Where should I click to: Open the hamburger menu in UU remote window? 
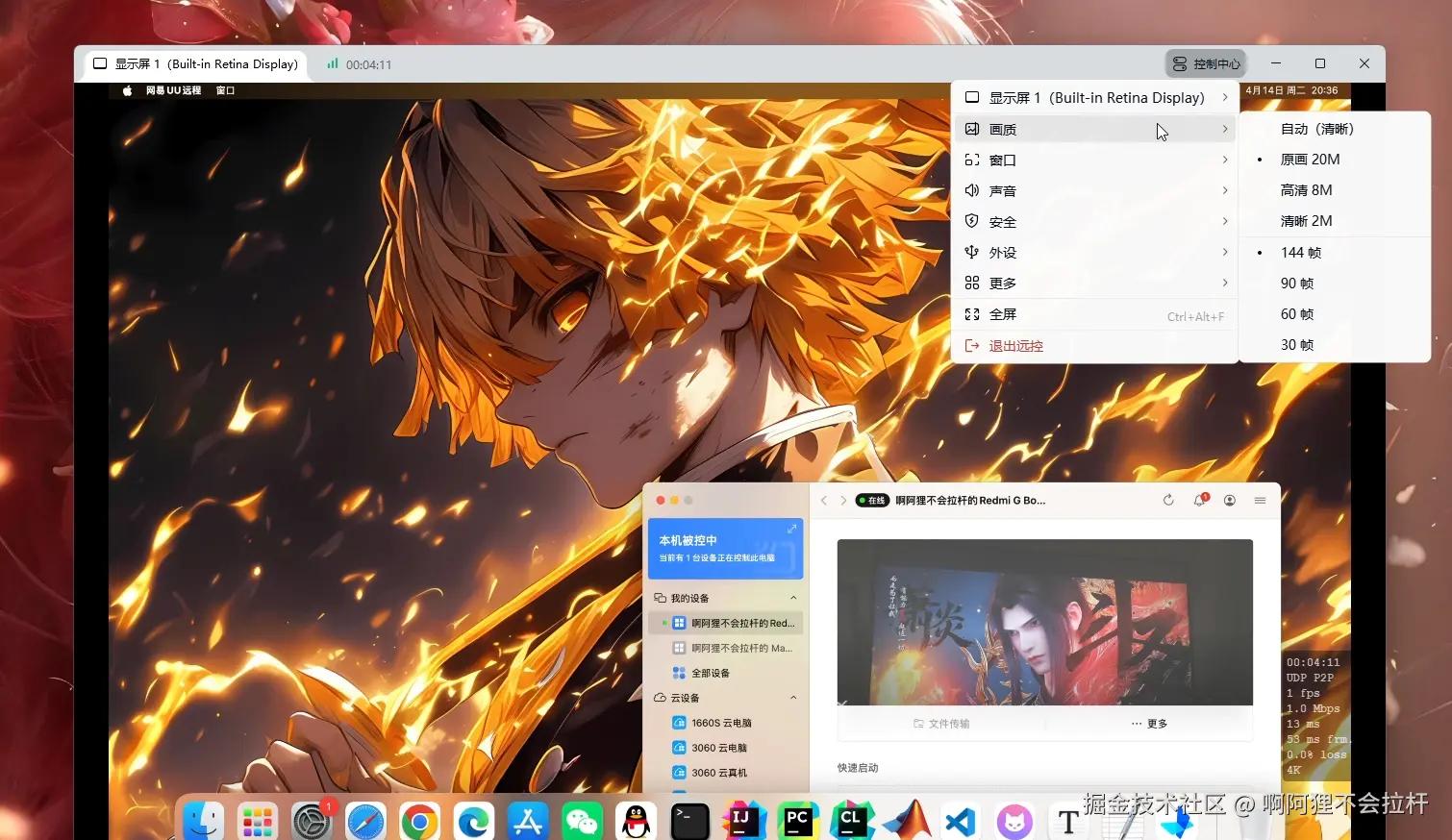[x=1260, y=500]
